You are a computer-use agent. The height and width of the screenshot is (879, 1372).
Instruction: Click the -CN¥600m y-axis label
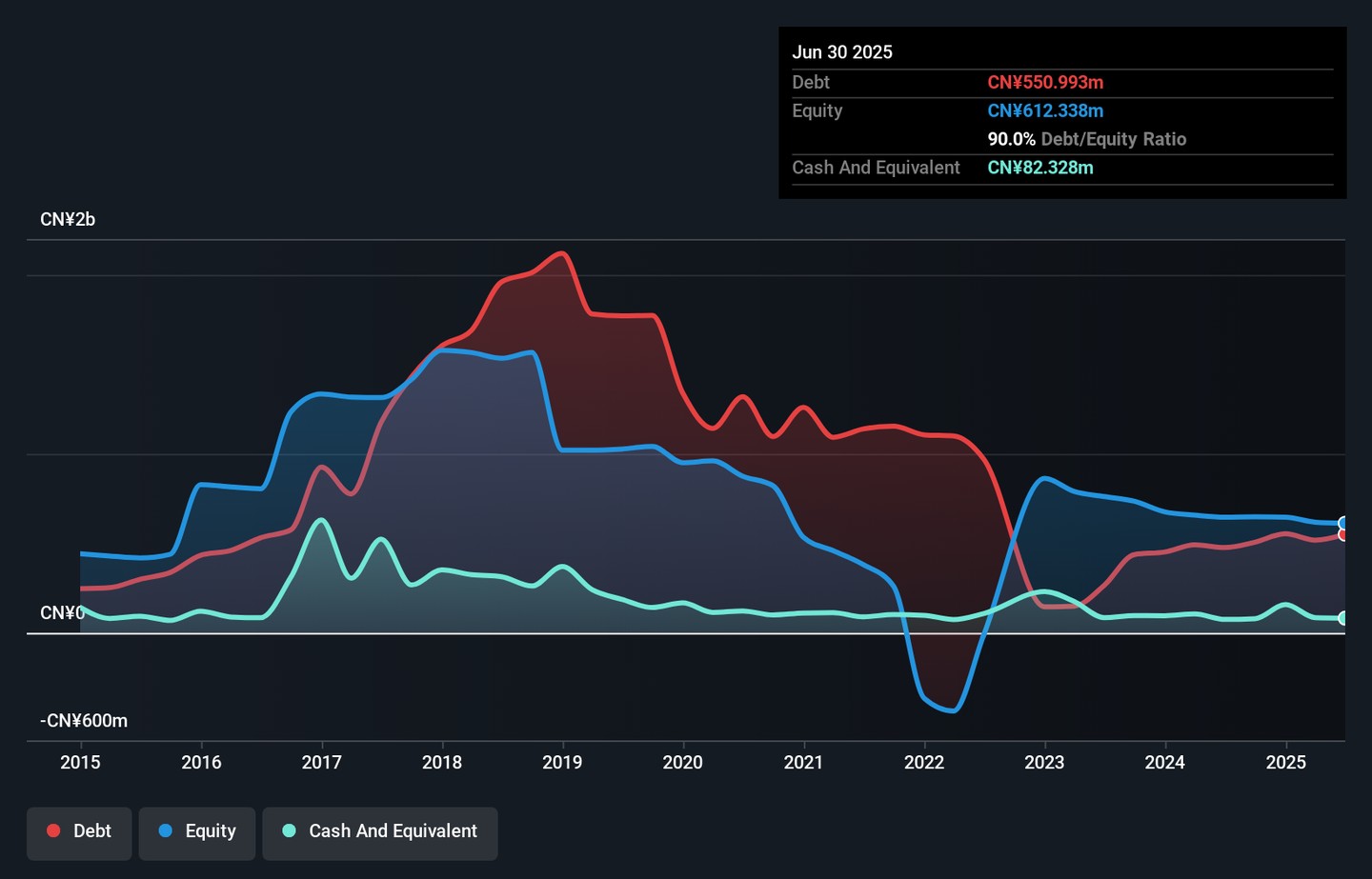click(x=84, y=721)
